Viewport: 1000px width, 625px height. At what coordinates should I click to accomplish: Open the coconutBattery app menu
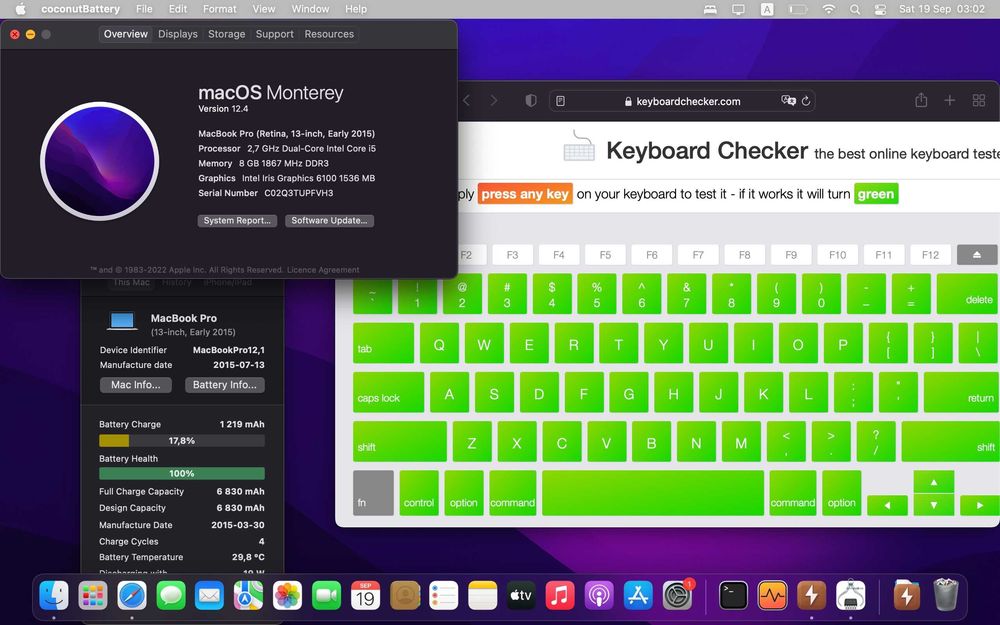click(80, 9)
